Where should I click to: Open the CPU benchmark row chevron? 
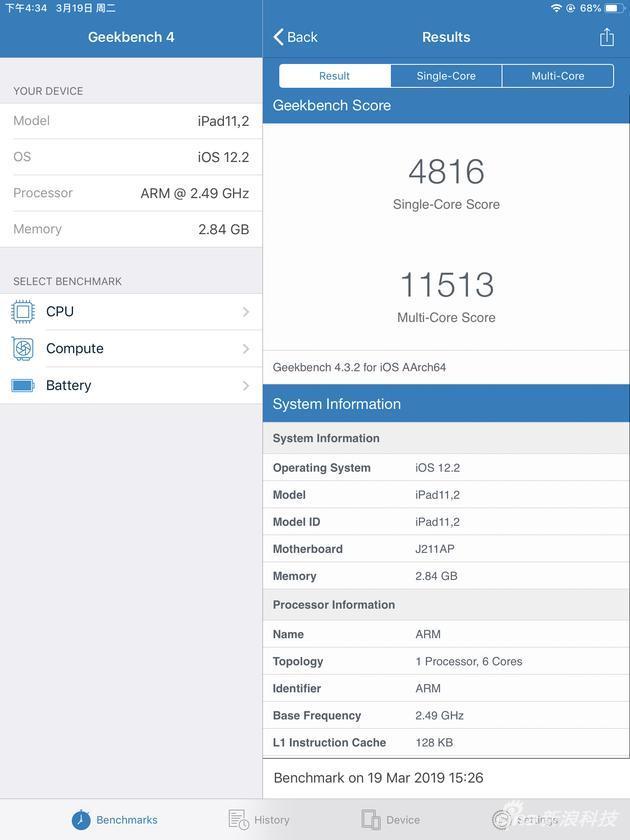point(246,312)
